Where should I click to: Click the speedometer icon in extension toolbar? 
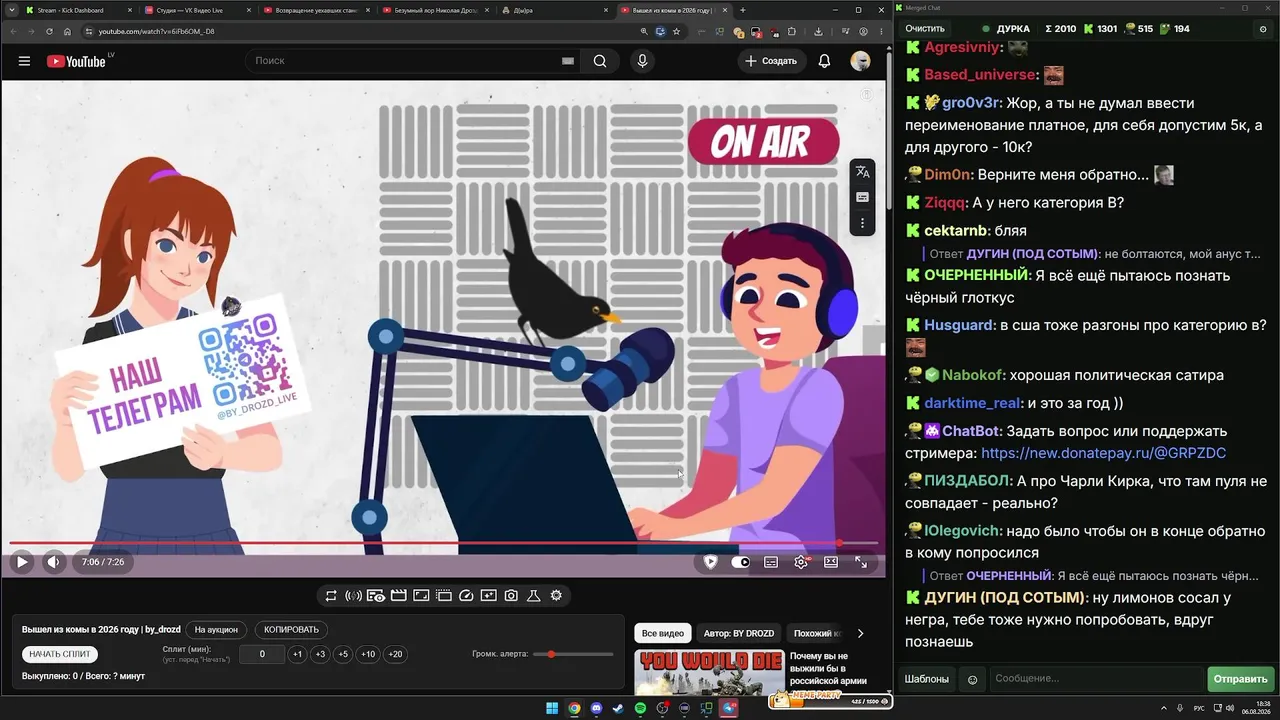tap(466, 596)
